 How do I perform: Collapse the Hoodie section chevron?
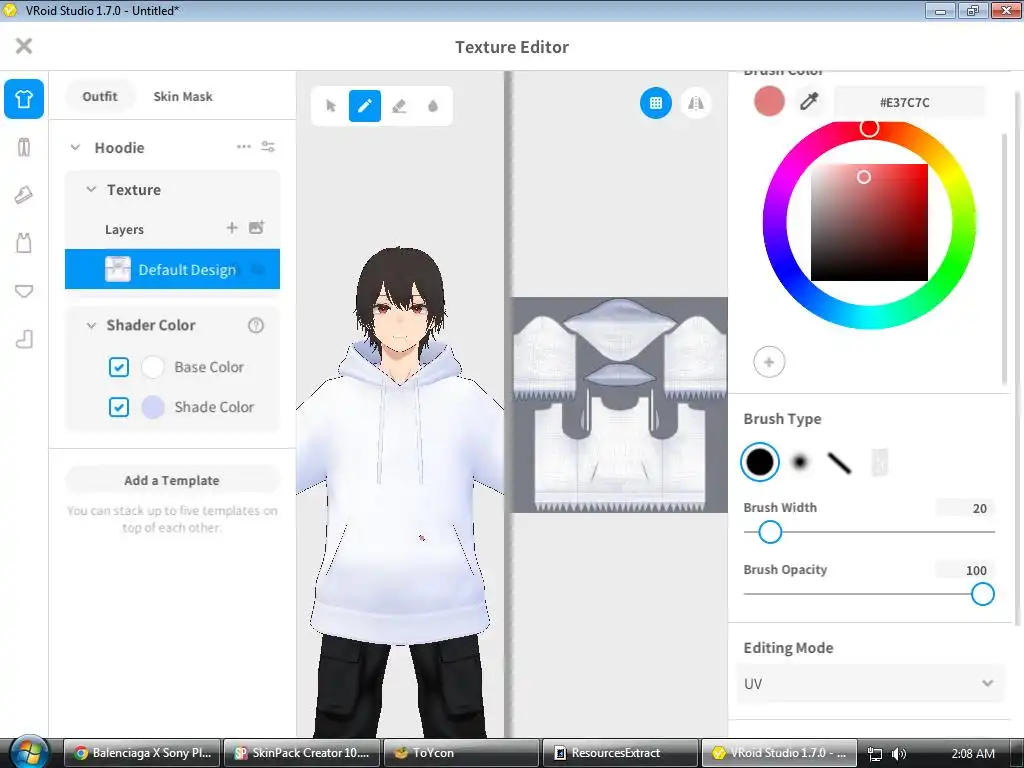[75, 148]
